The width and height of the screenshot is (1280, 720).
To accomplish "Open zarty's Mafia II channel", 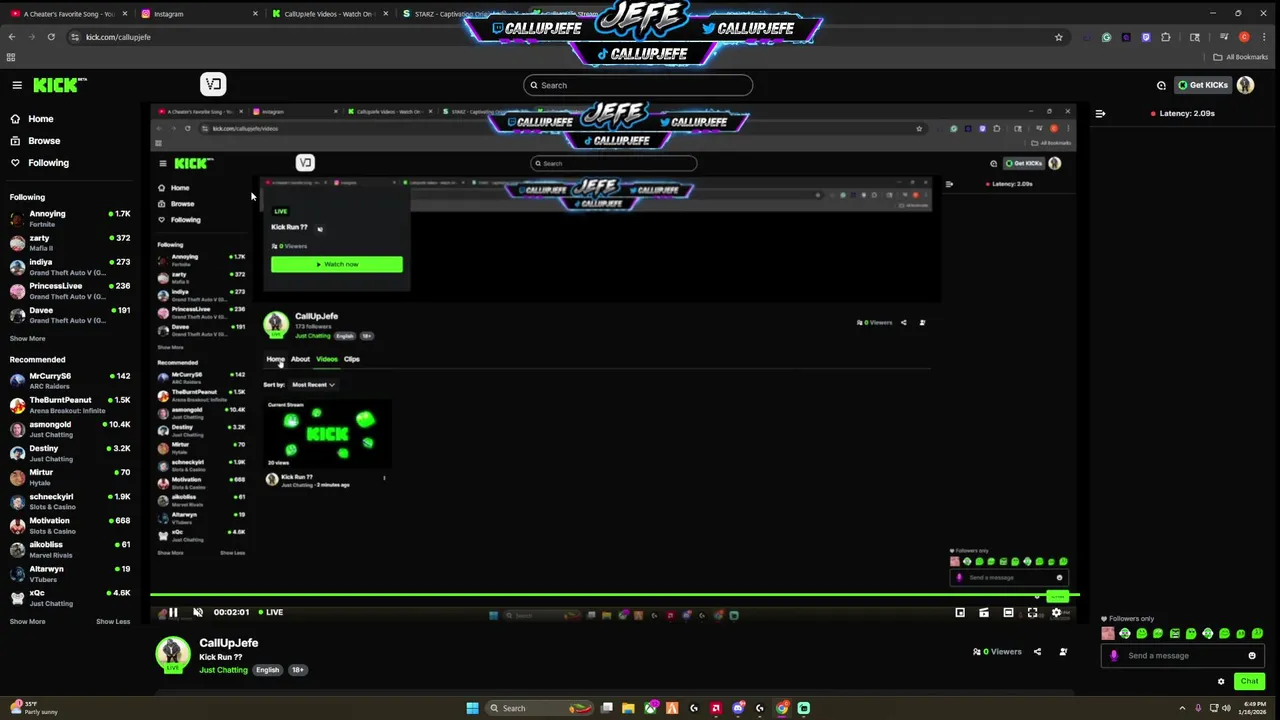I will coord(70,242).
